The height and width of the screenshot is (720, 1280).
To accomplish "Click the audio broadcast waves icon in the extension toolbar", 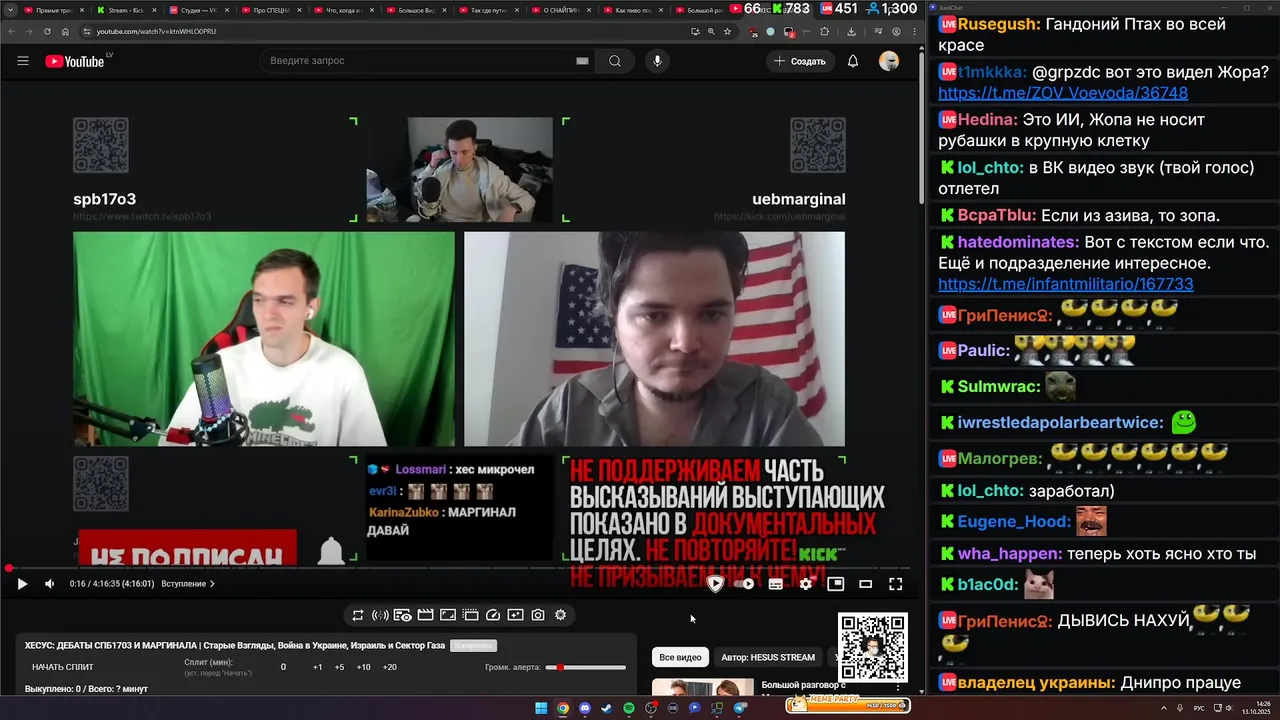I will pos(380,615).
